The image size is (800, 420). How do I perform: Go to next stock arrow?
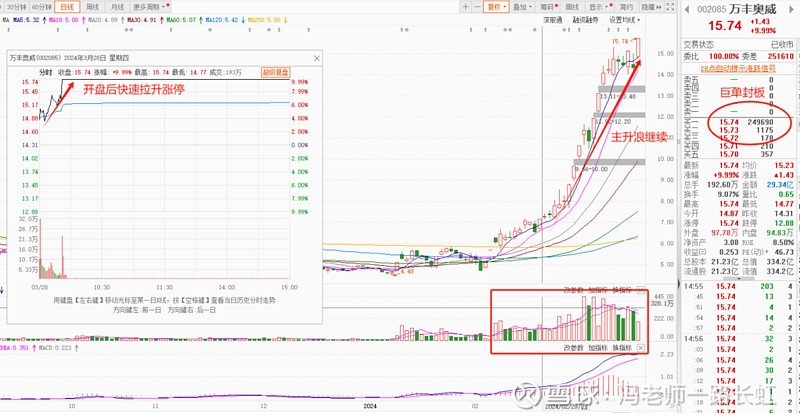pyautogui.click(x=792, y=9)
